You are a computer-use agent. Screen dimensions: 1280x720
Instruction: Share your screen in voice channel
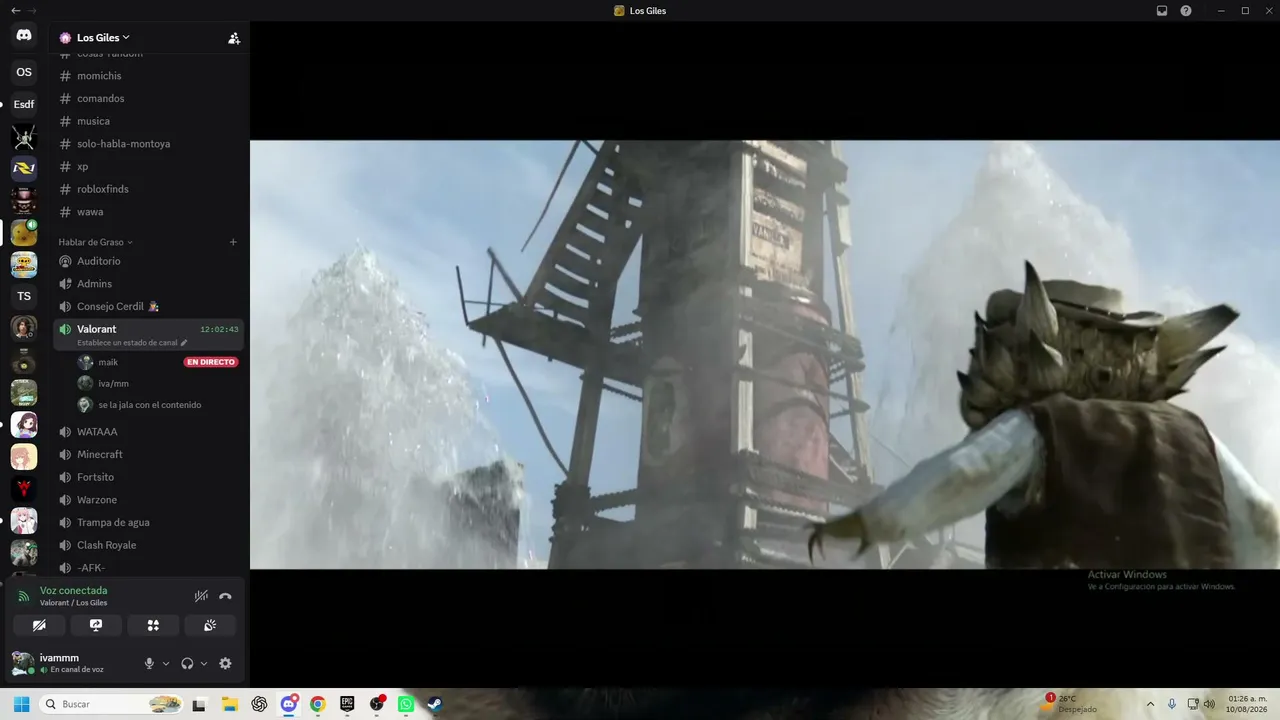(96, 625)
